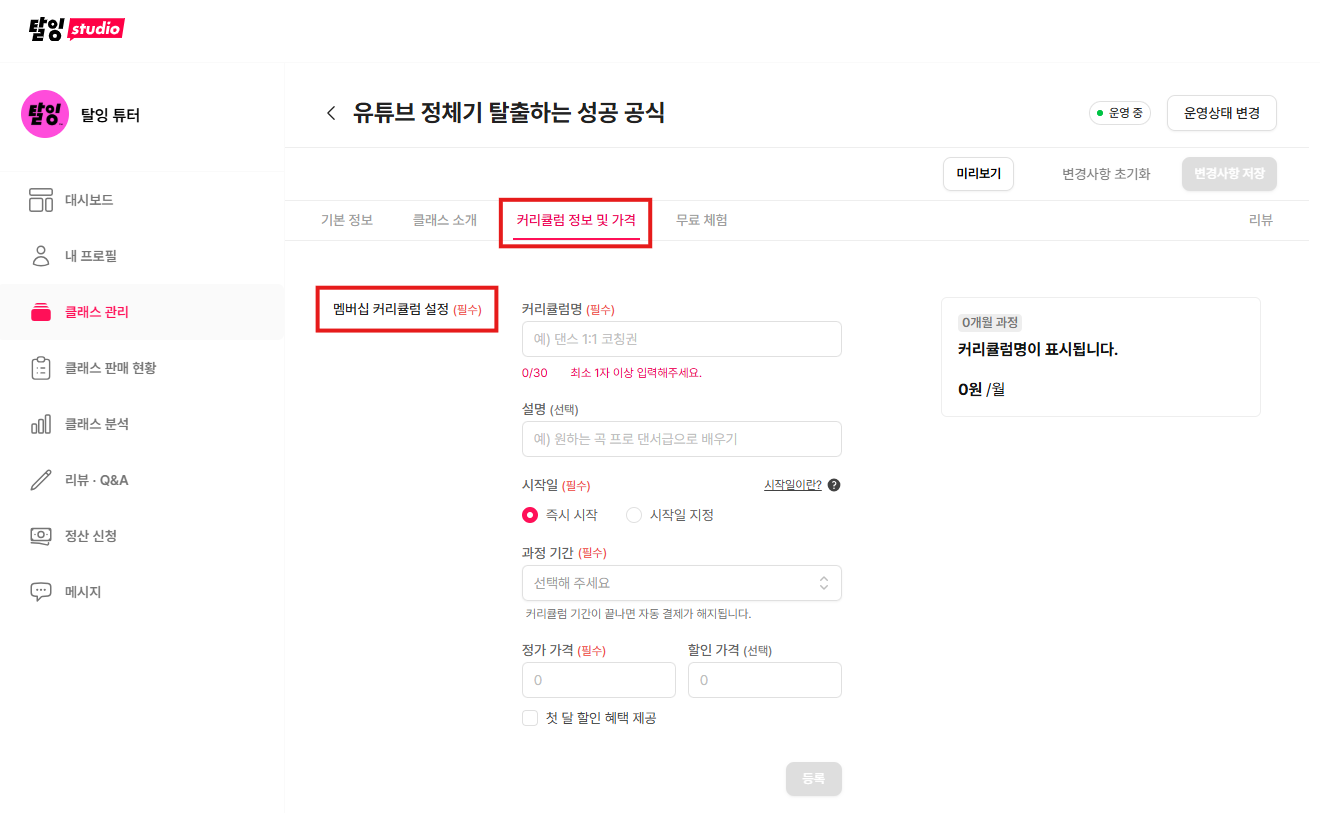Select the 즉시 시작 radio button
The image size is (1320, 813).
point(530,515)
